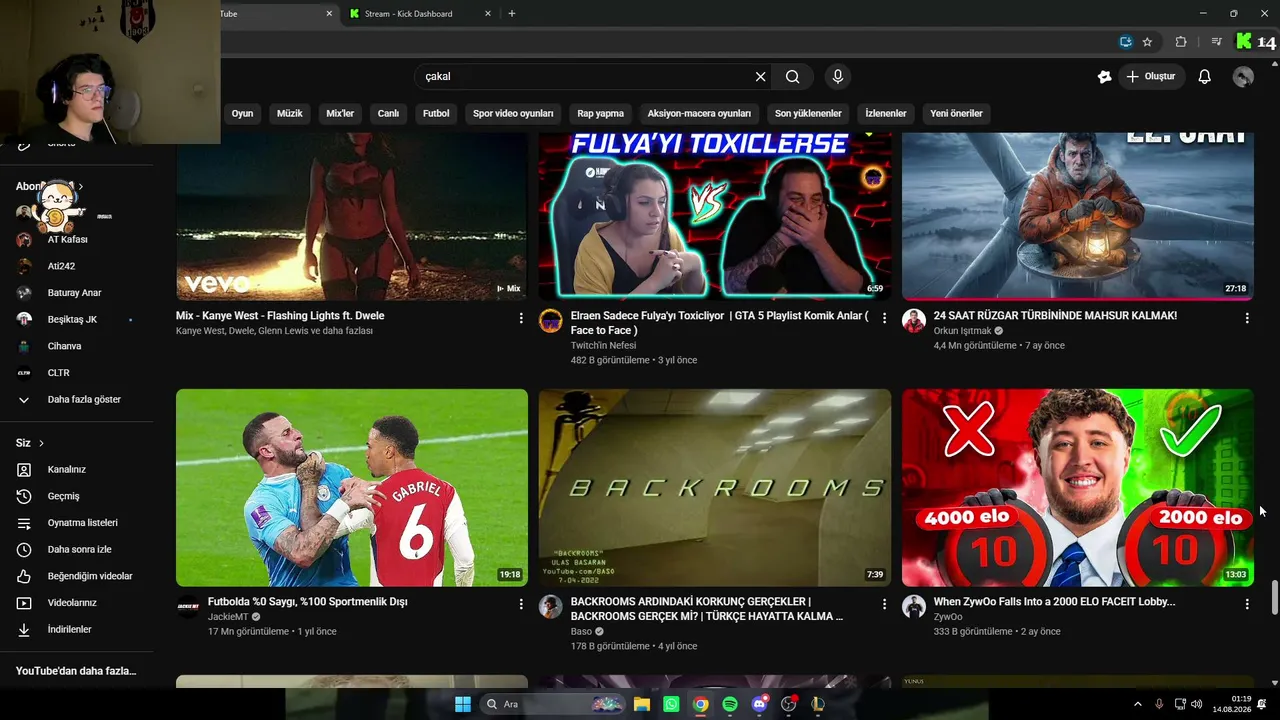Close the Stream - Kick Dashboard tab
The image size is (1280, 720).
coord(488,14)
